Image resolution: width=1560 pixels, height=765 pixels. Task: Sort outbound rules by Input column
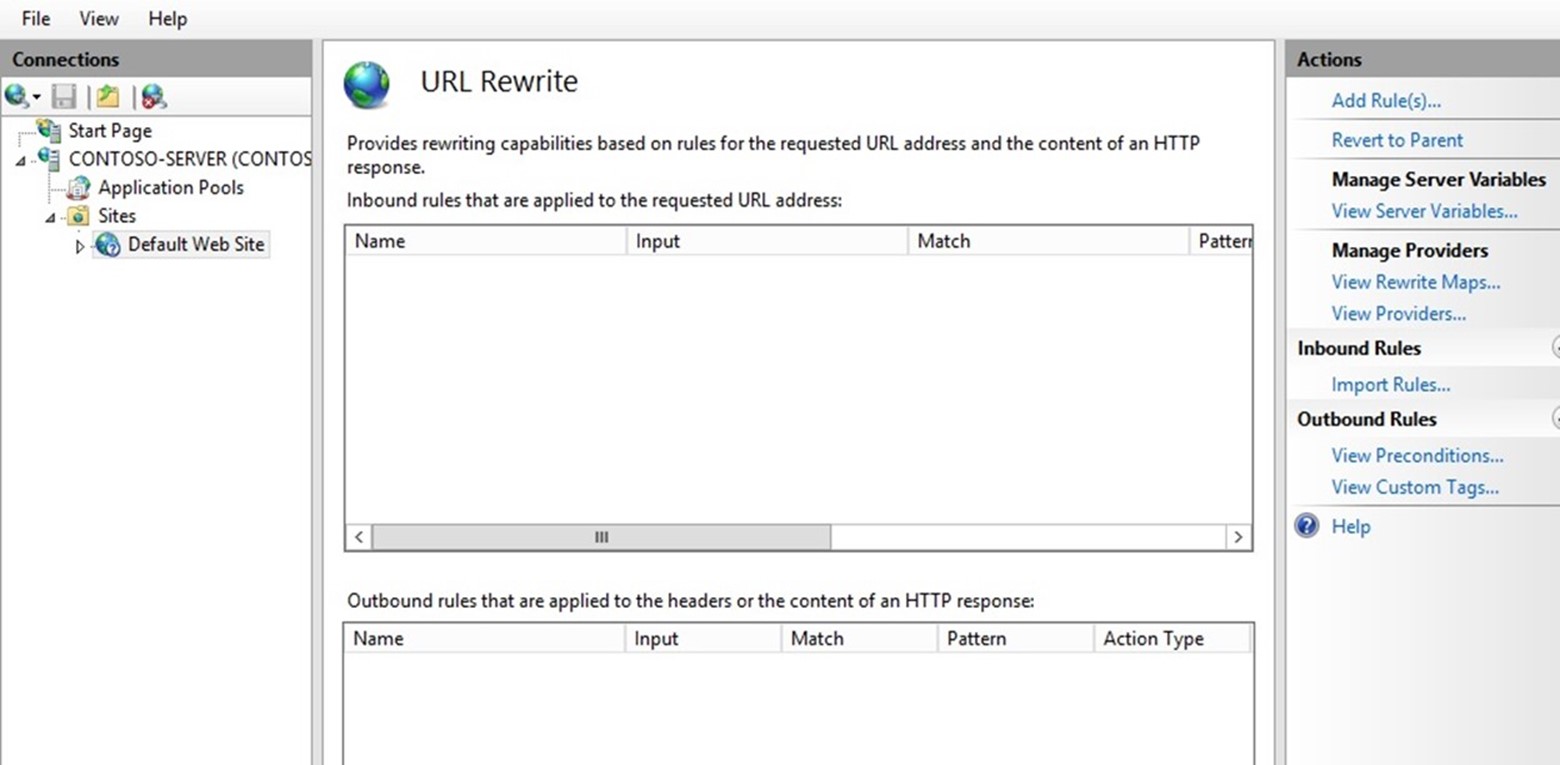click(x=703, y=639)
